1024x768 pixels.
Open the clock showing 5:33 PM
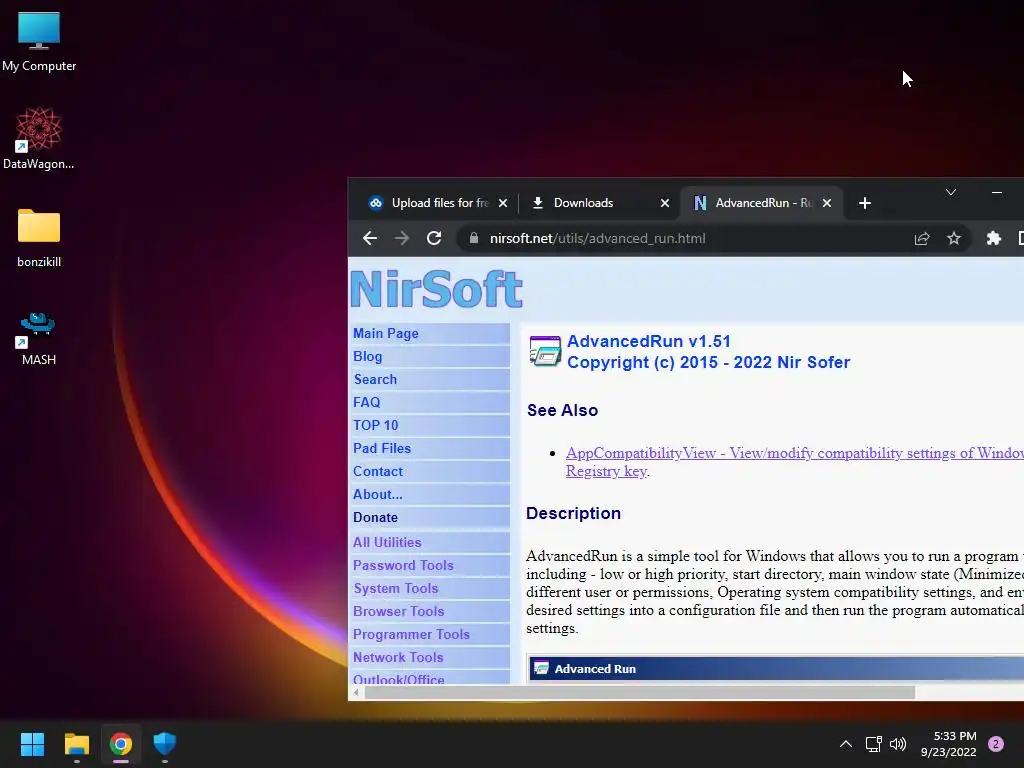point(949,744)
